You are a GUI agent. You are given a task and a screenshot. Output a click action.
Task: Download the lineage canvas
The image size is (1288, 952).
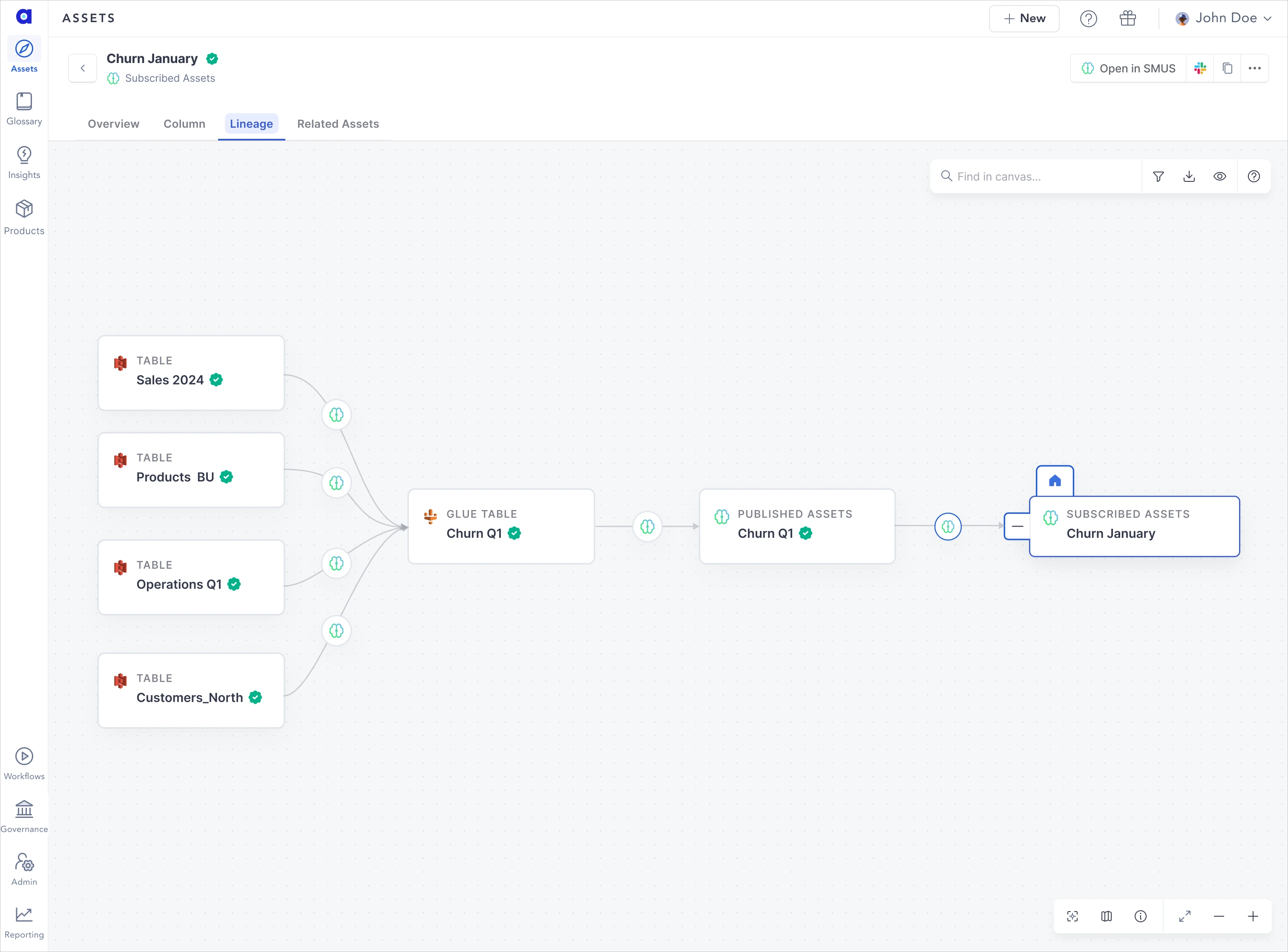coord(1189,176)
